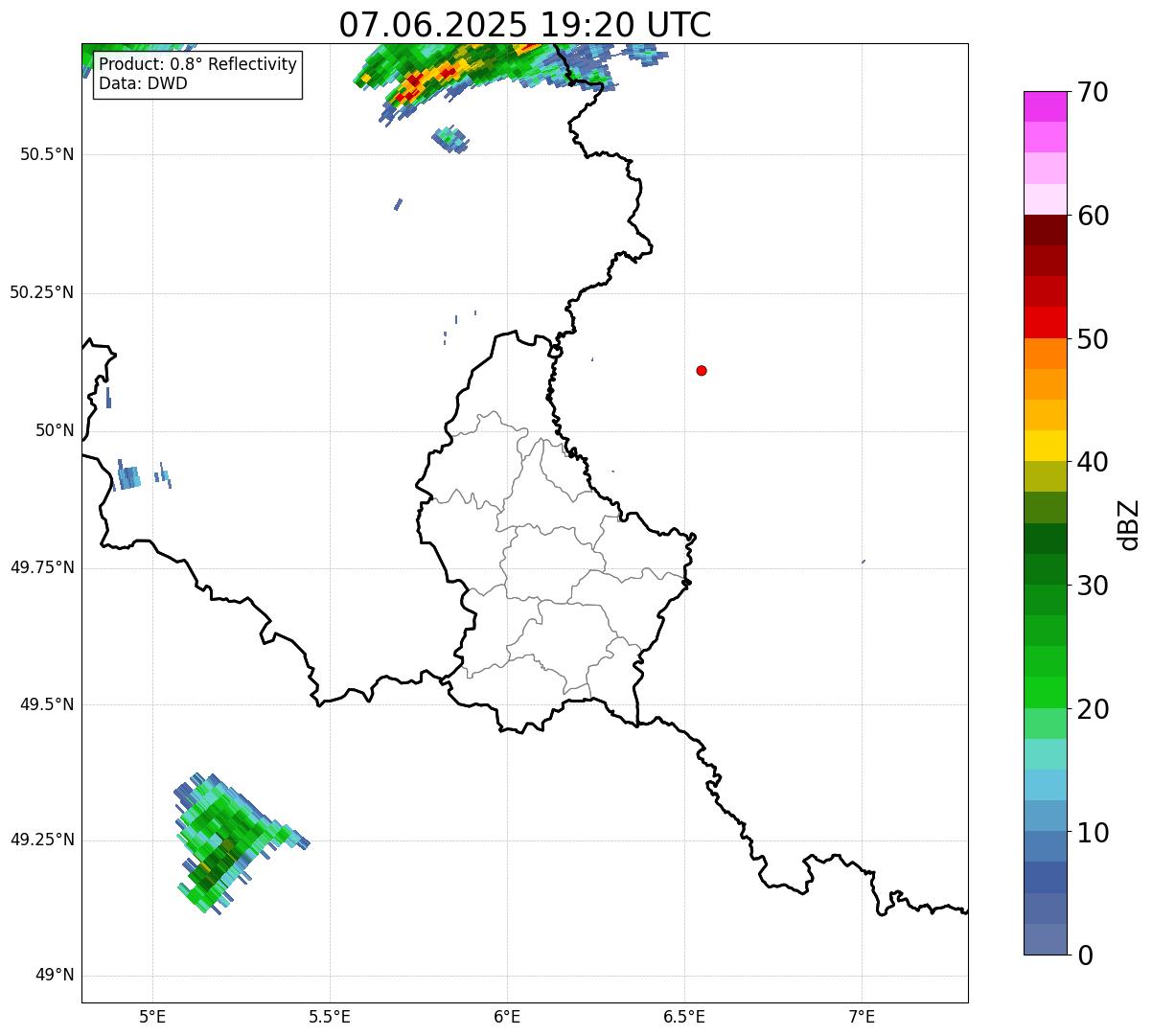This screenshot has height=1036, width=1152.
Task: Click the colorbar 60 tick label
Action: [x=1092, y=216]
